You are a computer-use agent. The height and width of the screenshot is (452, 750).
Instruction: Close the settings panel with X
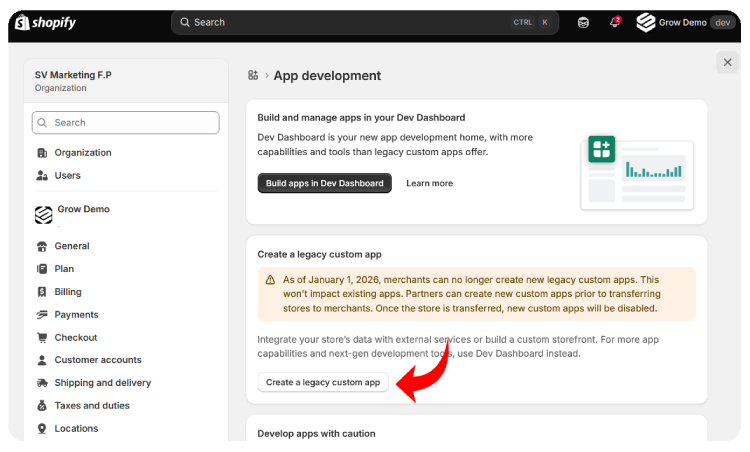coord(728,62)
